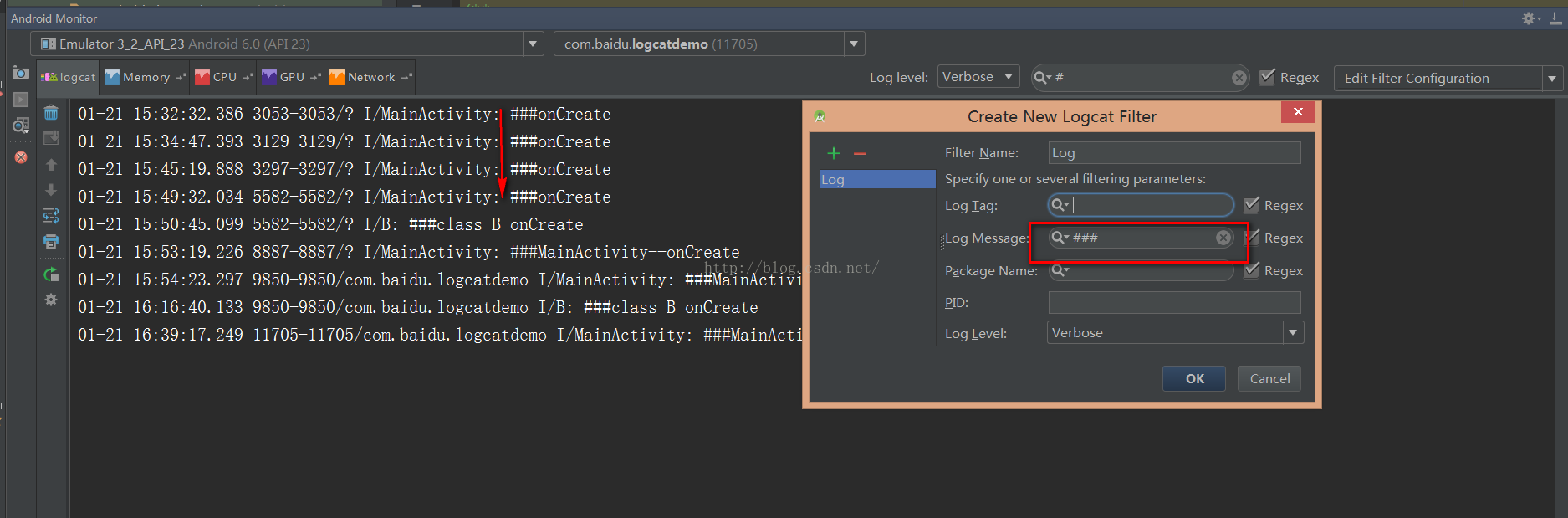This screenshot has width=1568, height=518.
Task: Click log line 16:39:17.249
Action: (x=440, y=335)
